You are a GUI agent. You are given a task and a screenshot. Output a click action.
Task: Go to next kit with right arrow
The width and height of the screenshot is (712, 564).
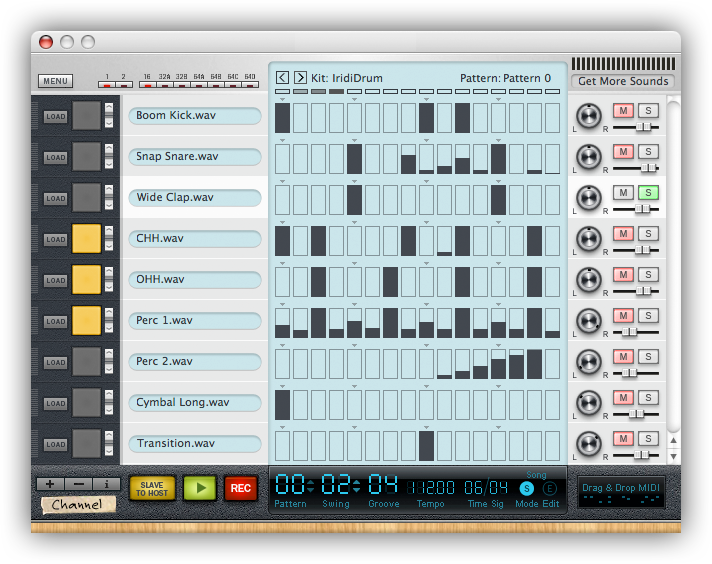pyautogui.click(x=299, y=77)
